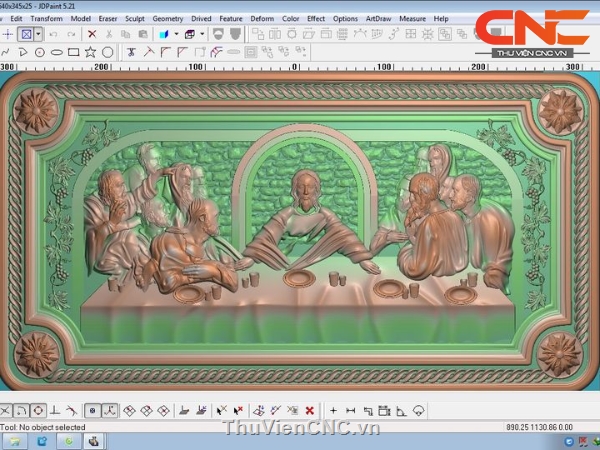Click the perpendicular snap icon

[55, 411]
